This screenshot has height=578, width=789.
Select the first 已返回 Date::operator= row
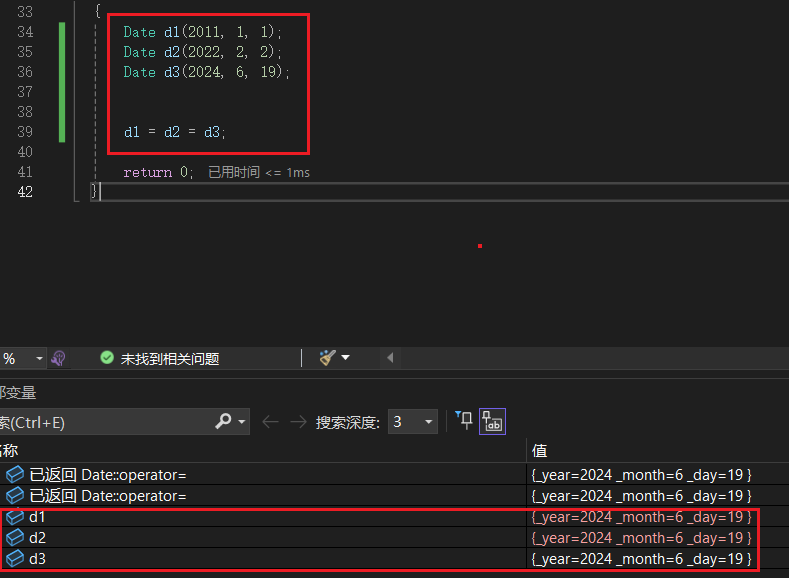coord(394,475)
